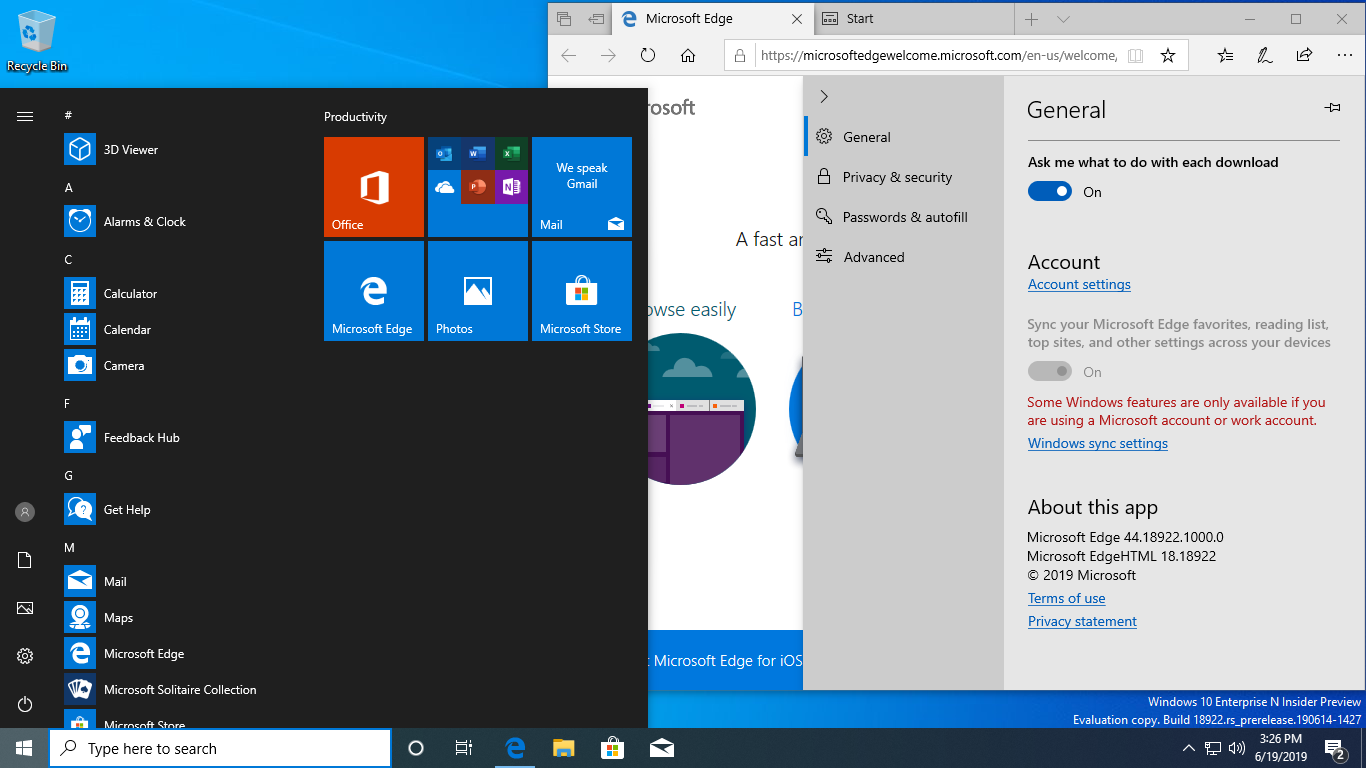Open Cortana circle on taskbar
Image resolution: width=1366 pixels, height=768 pixels.
[x=416, y=748]
